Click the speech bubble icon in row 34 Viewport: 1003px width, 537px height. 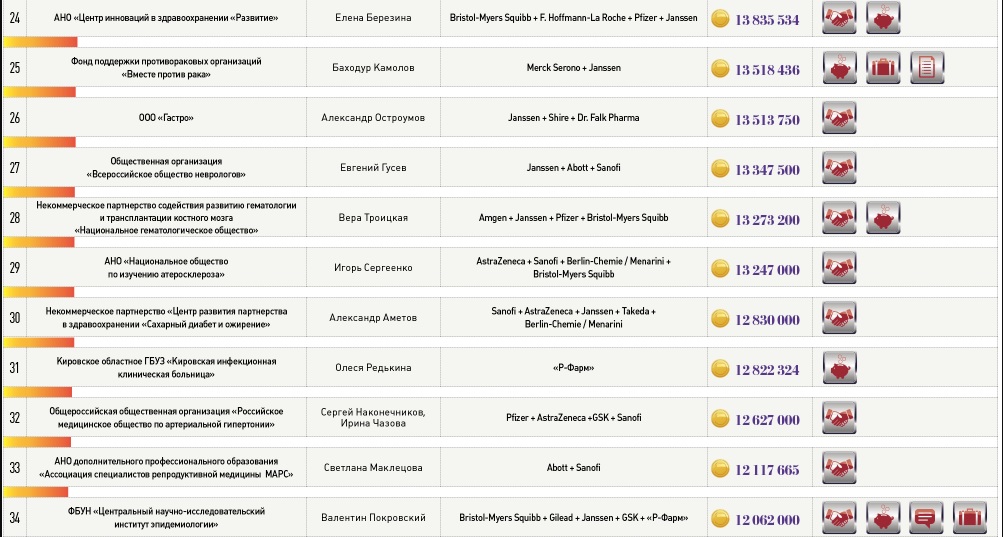point(926,518)
